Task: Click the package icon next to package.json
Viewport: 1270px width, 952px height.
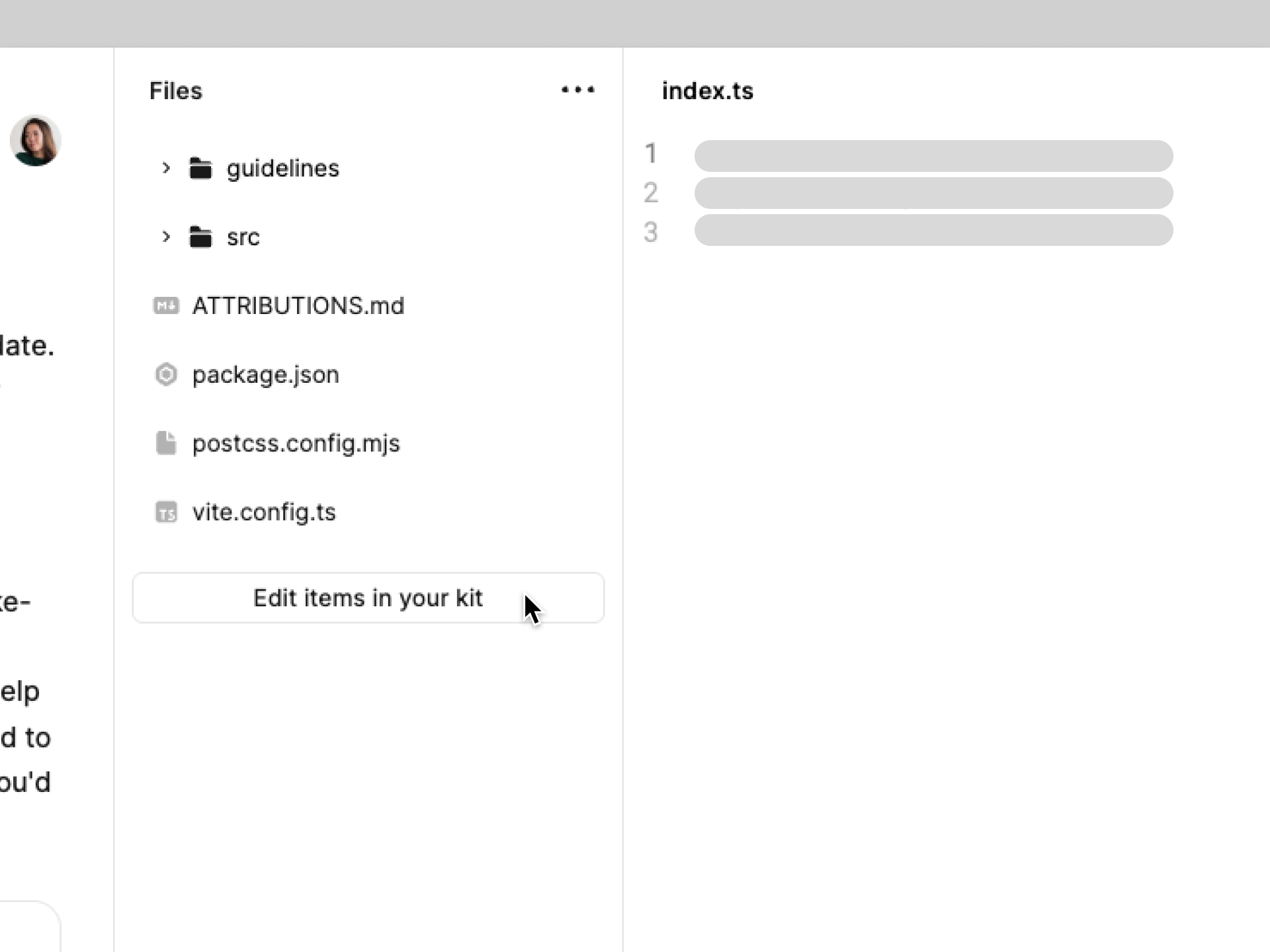Action: (166, 374)
